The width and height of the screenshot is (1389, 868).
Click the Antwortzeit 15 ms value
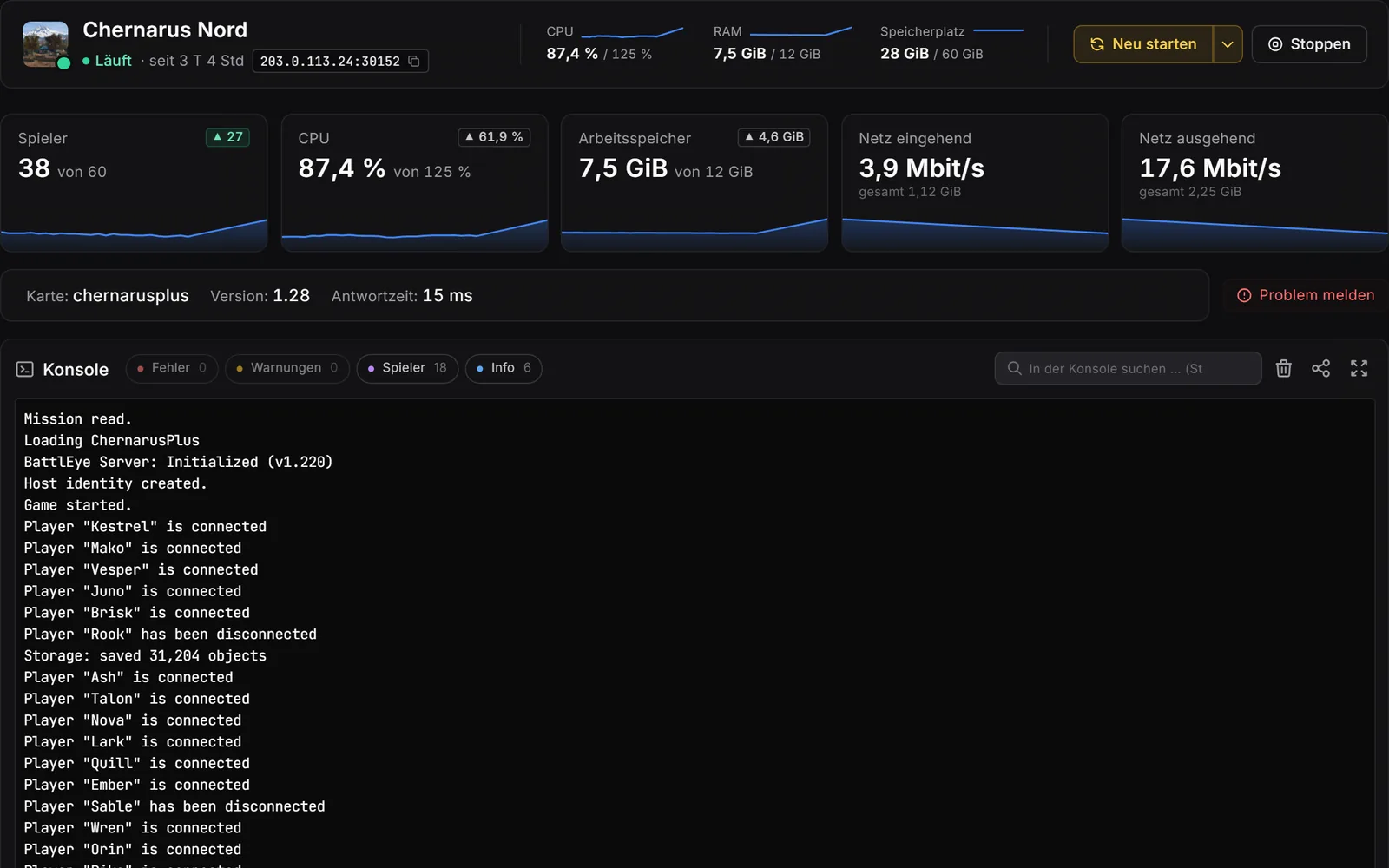[447, 296]
